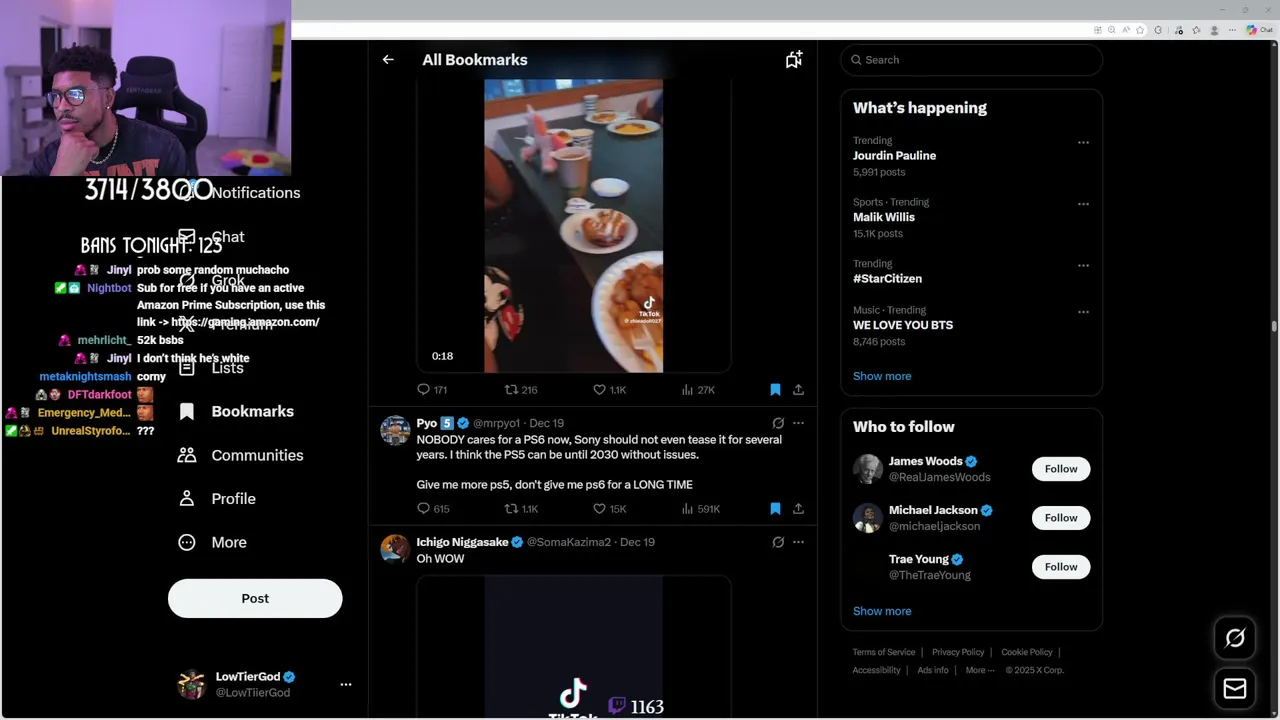Go back using the arrow beside All Bookmarks
Viewport: 1280px width, 720px height.
[x=388, y=60]
